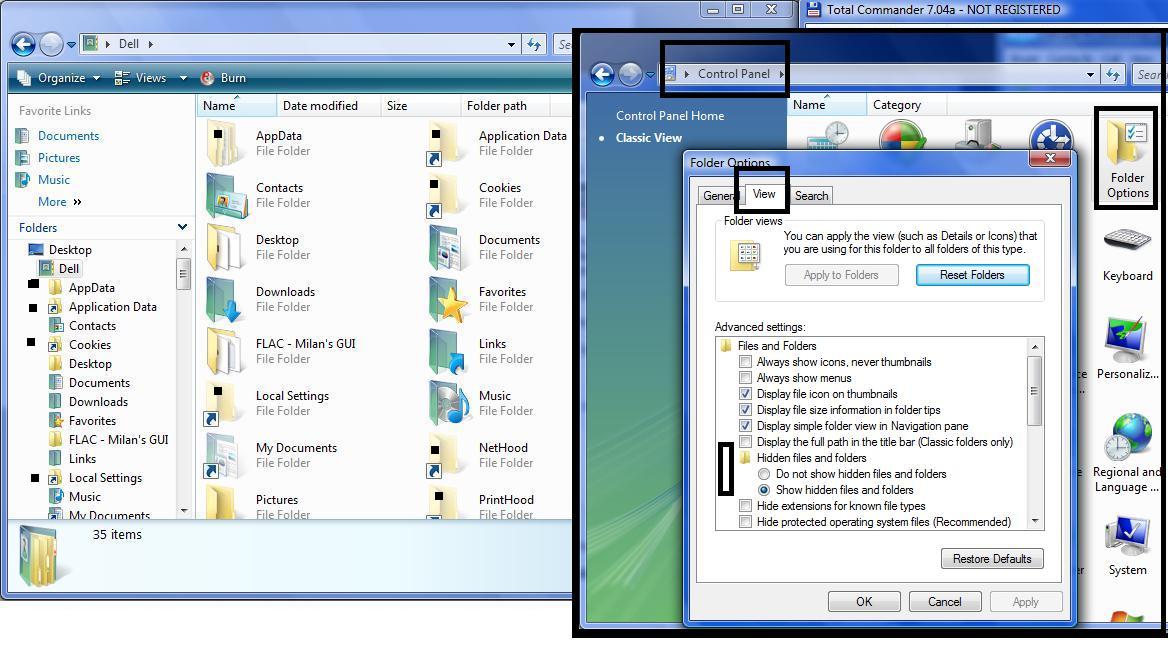Check Display the full path in the title bar
The image size is (1168, 654).
(x=745, y=442)
